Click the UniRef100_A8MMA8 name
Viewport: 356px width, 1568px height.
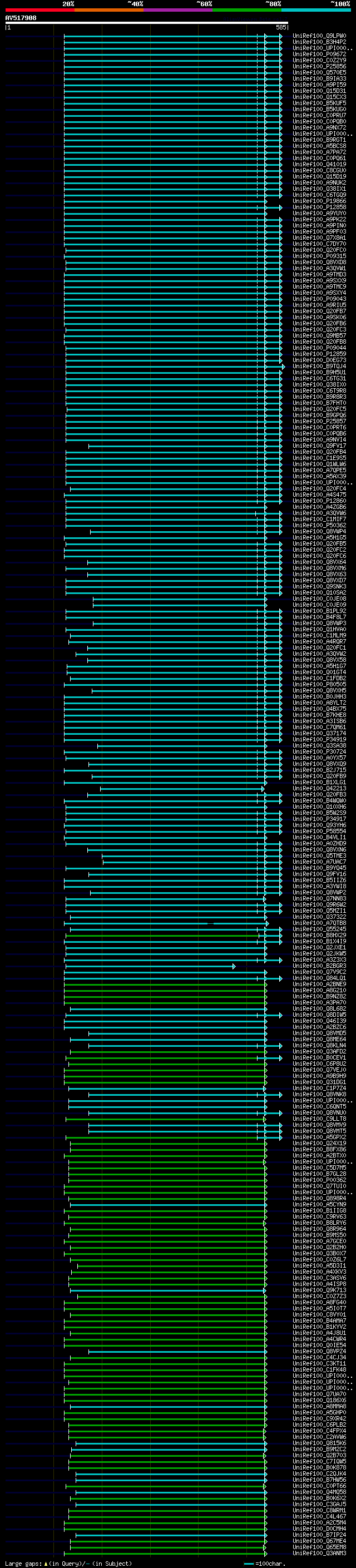(x=319, y=1407)
